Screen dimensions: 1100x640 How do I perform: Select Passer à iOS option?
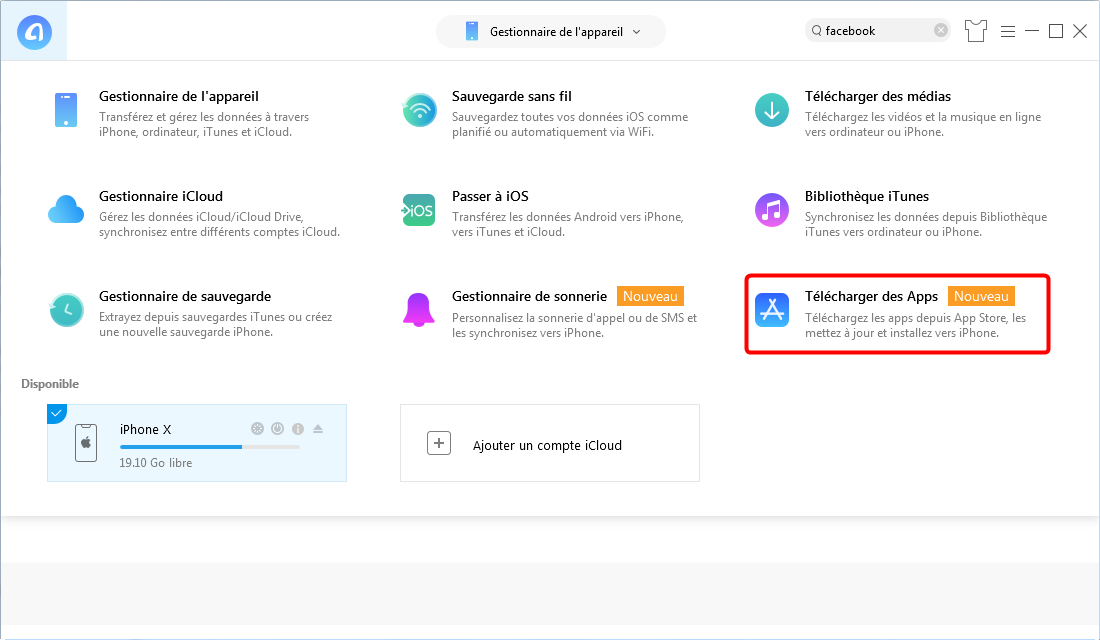489,197
